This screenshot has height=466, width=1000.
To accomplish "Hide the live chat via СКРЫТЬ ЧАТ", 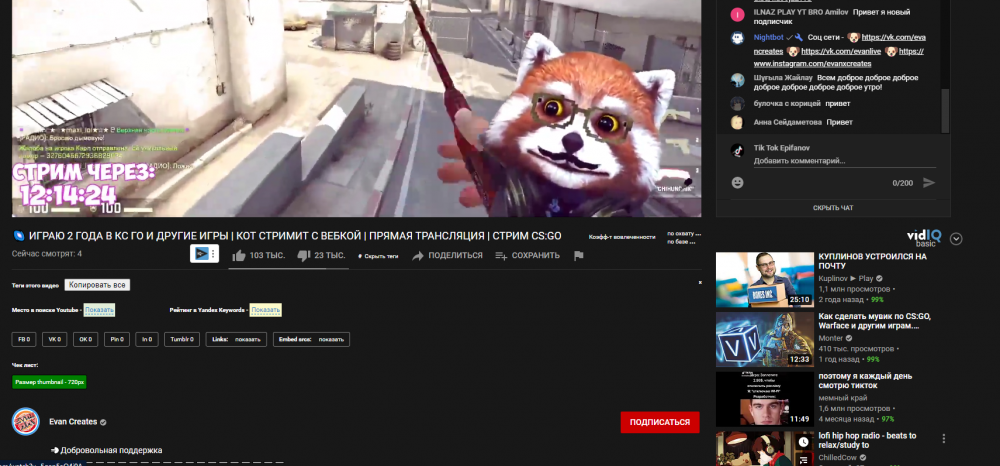I will coord(833,208).
